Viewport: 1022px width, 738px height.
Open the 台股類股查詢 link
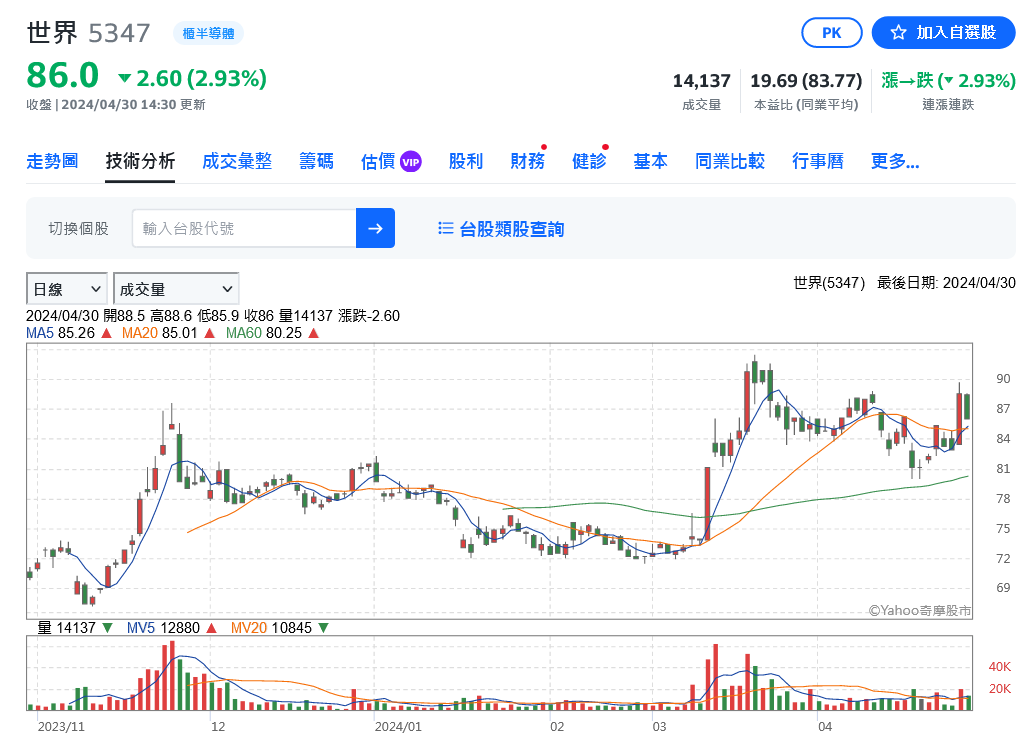tap(512, 229)
